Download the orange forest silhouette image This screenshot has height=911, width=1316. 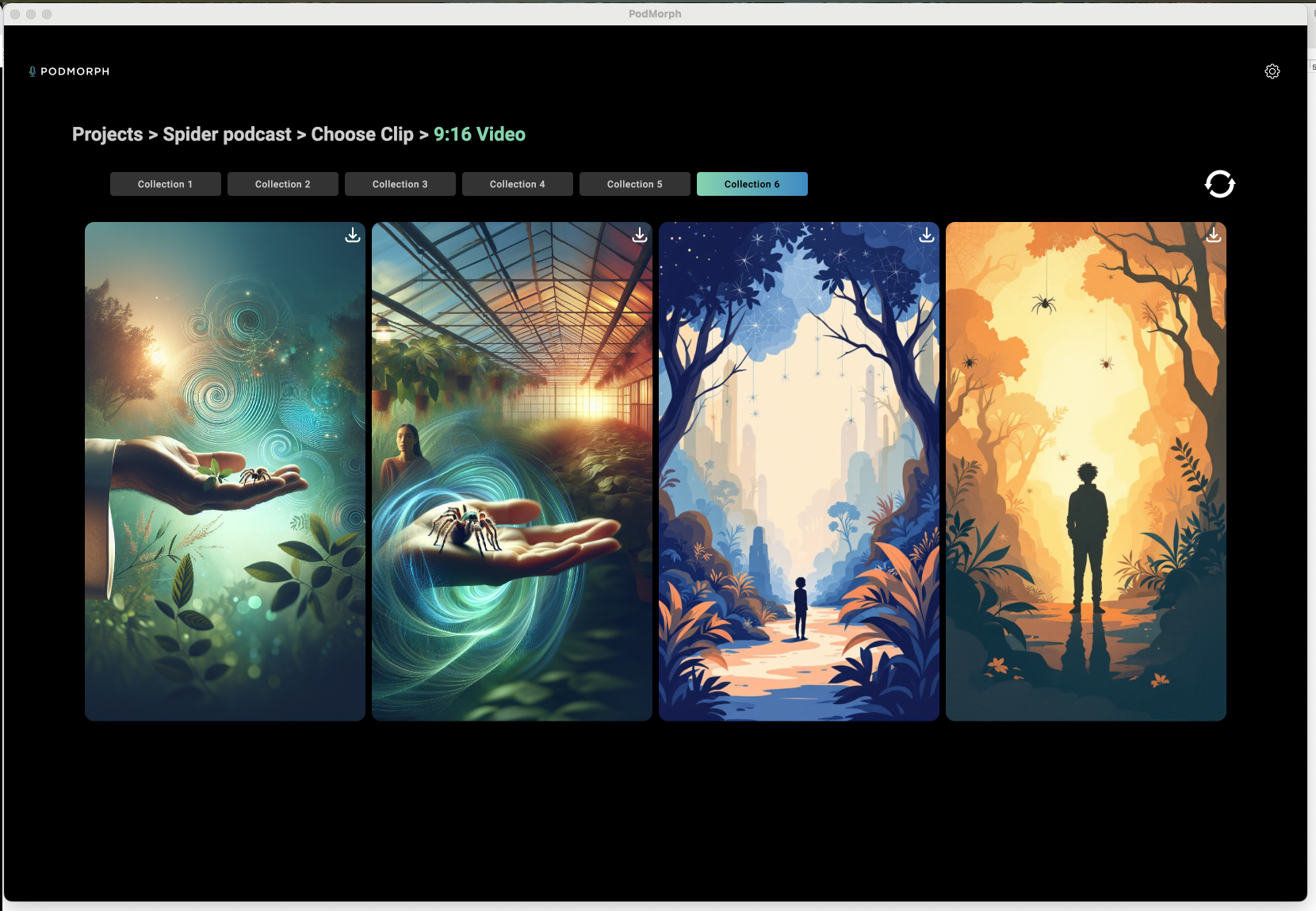(1213, 235)
